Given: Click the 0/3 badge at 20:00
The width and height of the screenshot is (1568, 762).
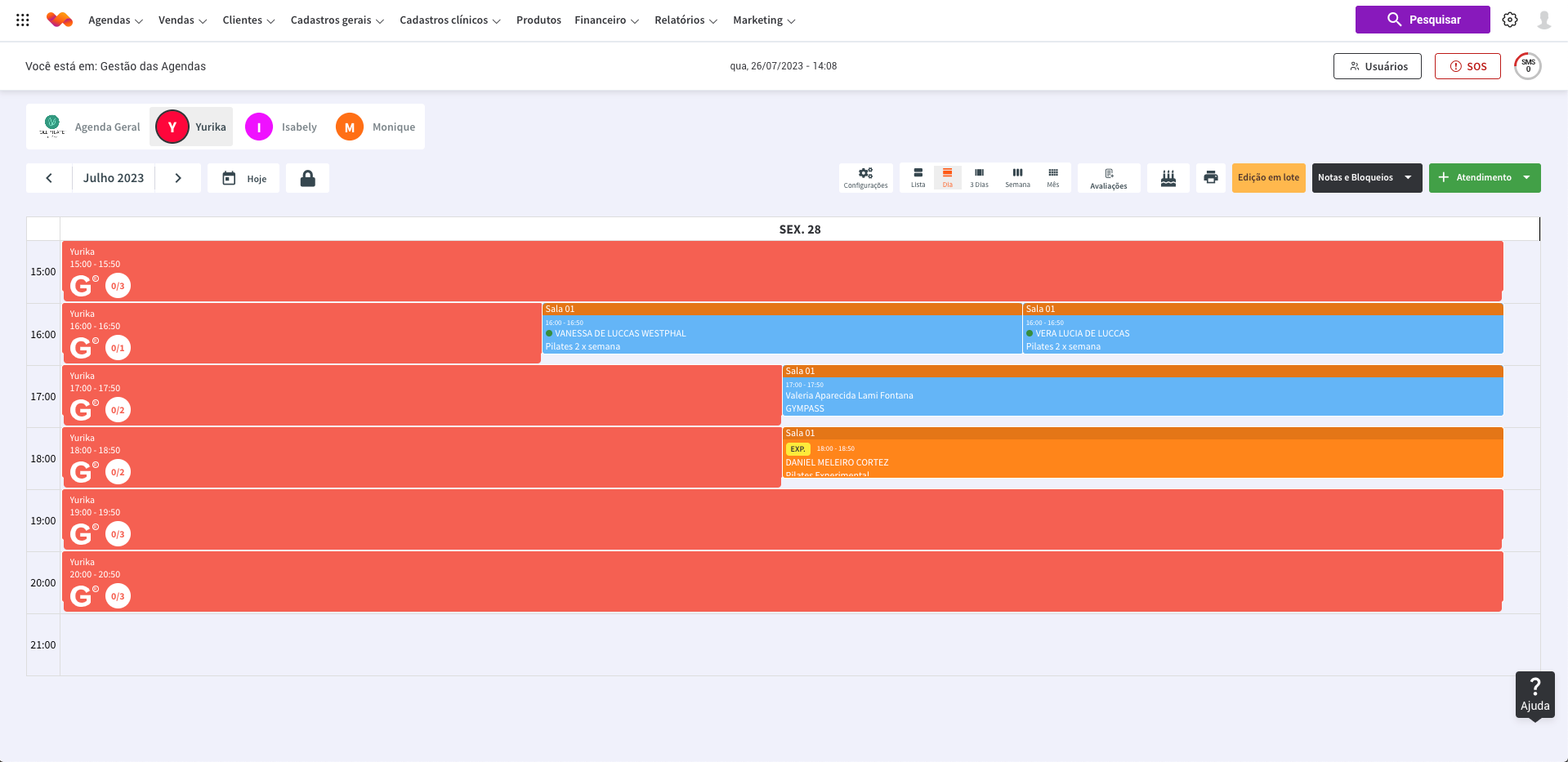Looking at the screenshot, I should (118, 596).
